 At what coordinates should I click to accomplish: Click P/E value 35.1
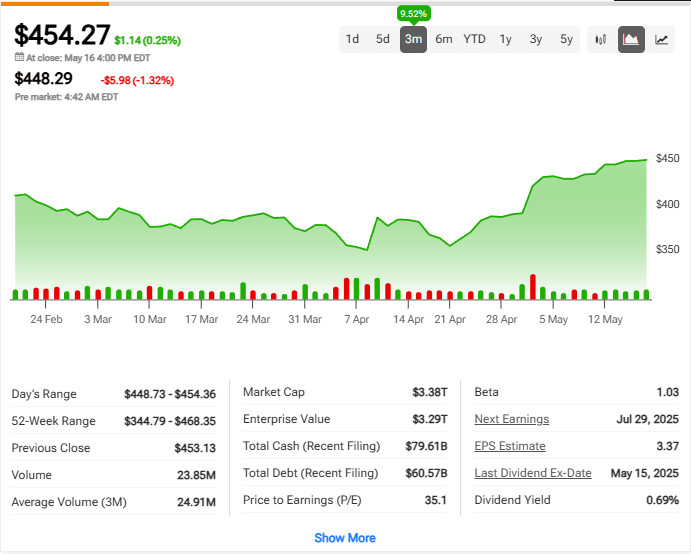(436, 500)
